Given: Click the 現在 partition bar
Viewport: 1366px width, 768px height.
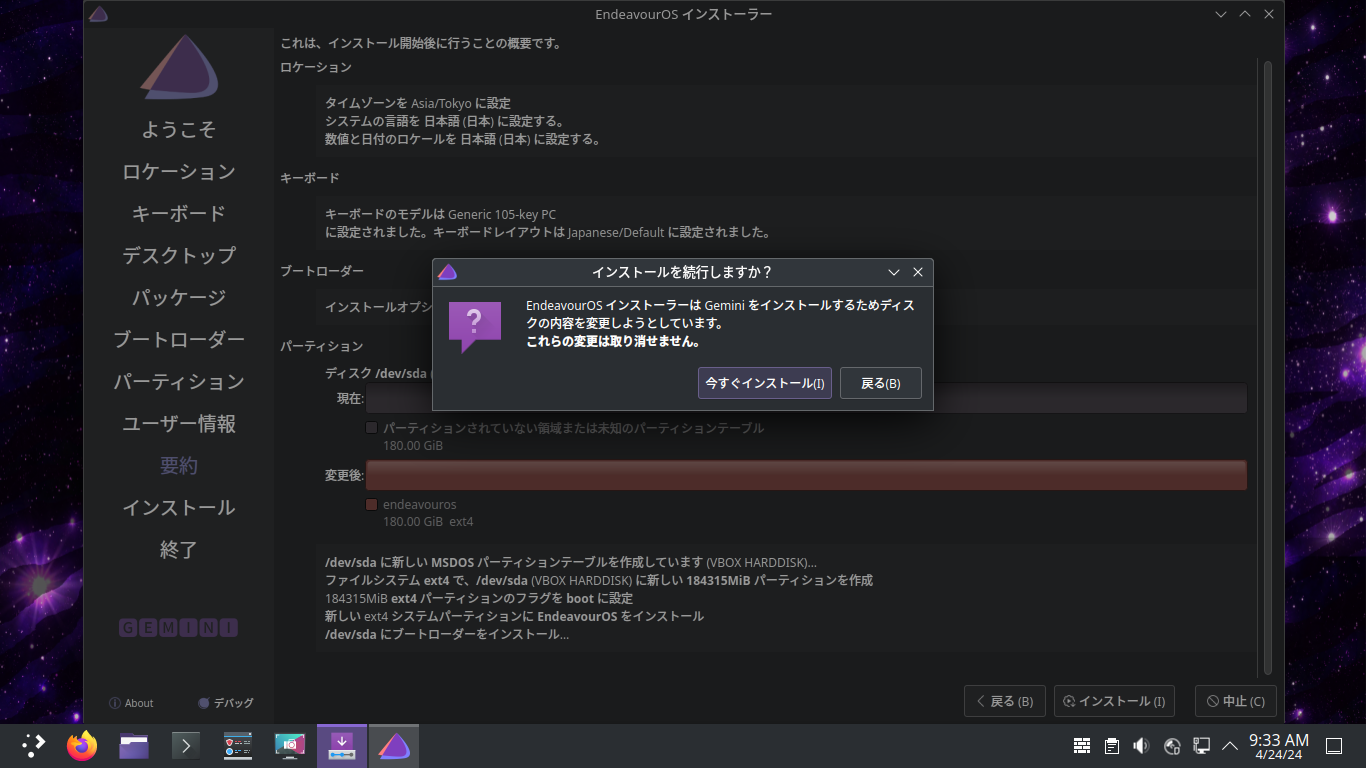Looking at the screenshot, I should coord(806,398).
